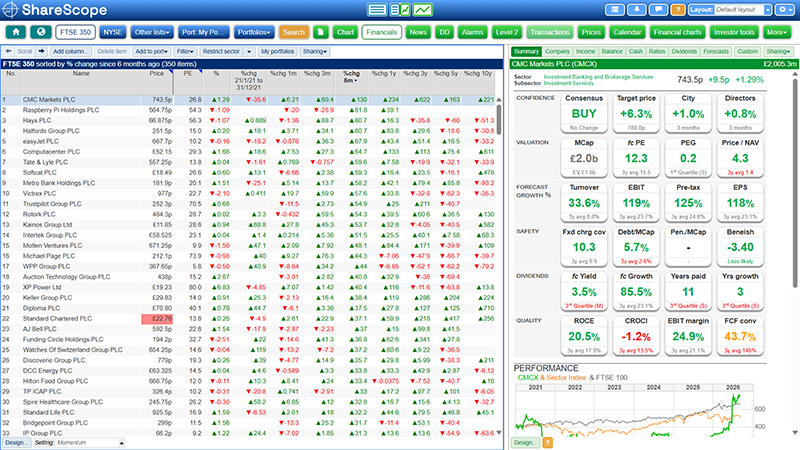The image size is (800, 450).
Task: Open Sharing dropdown in the summary panel
Action: [778, 52]
